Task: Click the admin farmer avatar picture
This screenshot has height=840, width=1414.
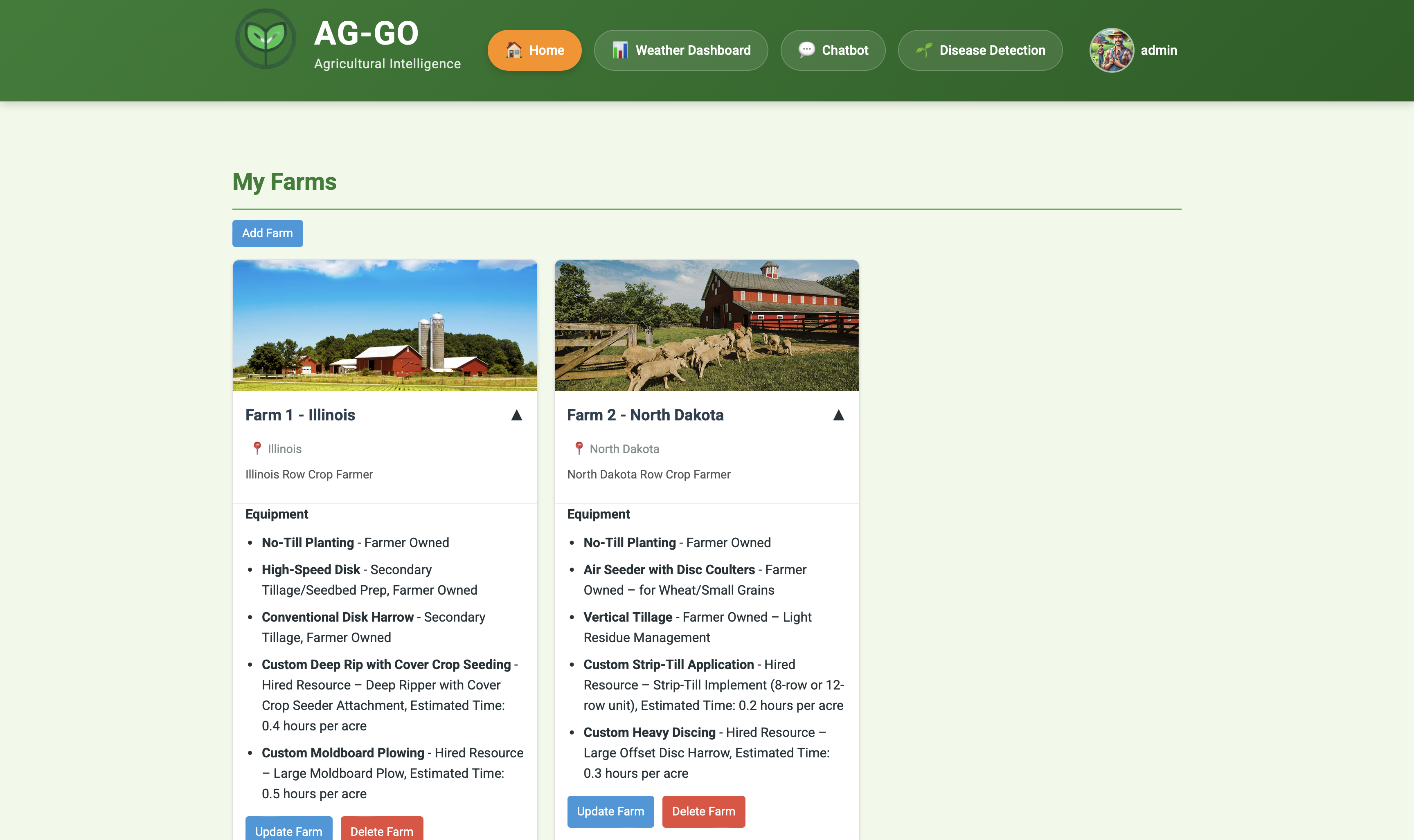Action: coord(1111,50)
